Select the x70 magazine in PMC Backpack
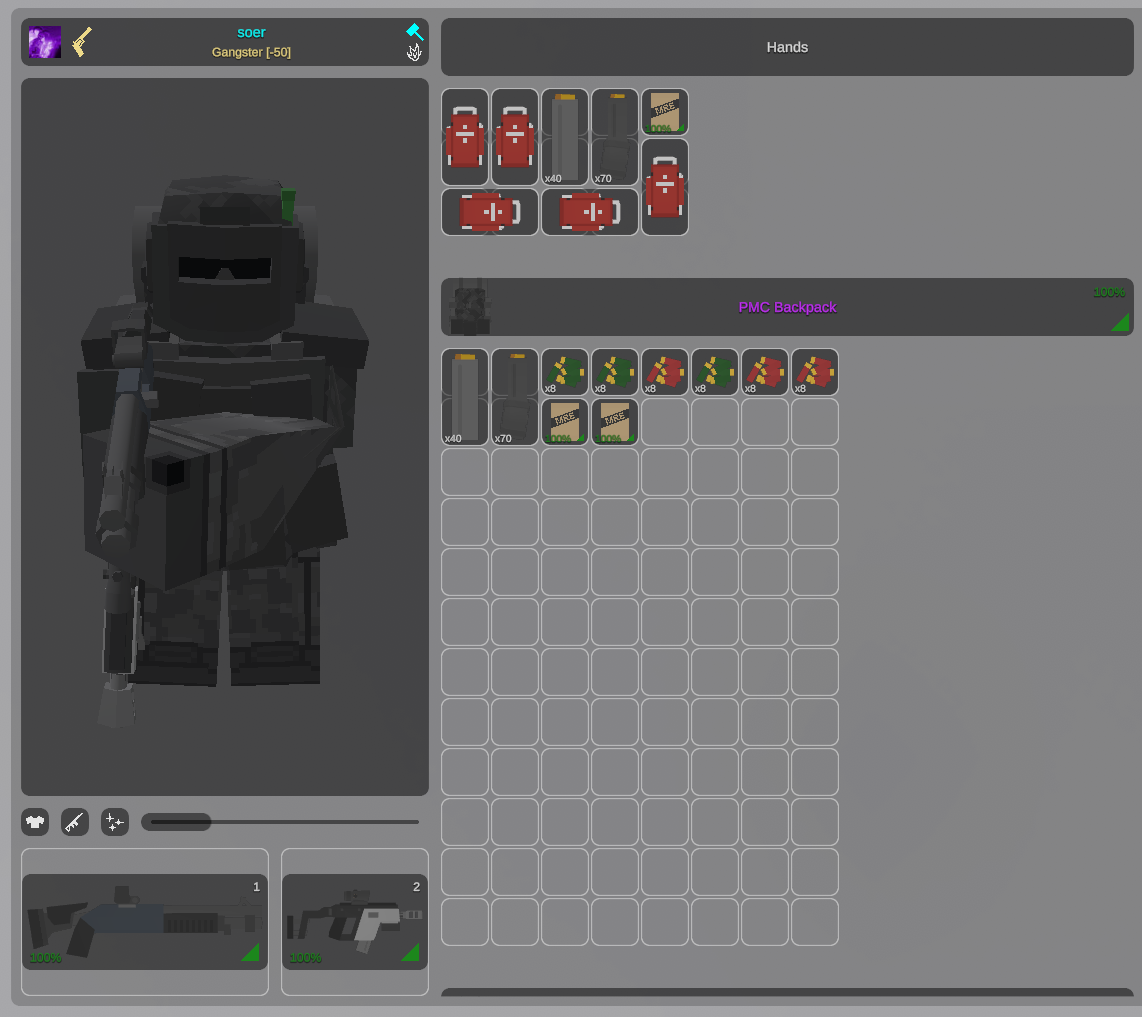The height and width of the screenshot is (1017, 1142). tap(515, 397)
